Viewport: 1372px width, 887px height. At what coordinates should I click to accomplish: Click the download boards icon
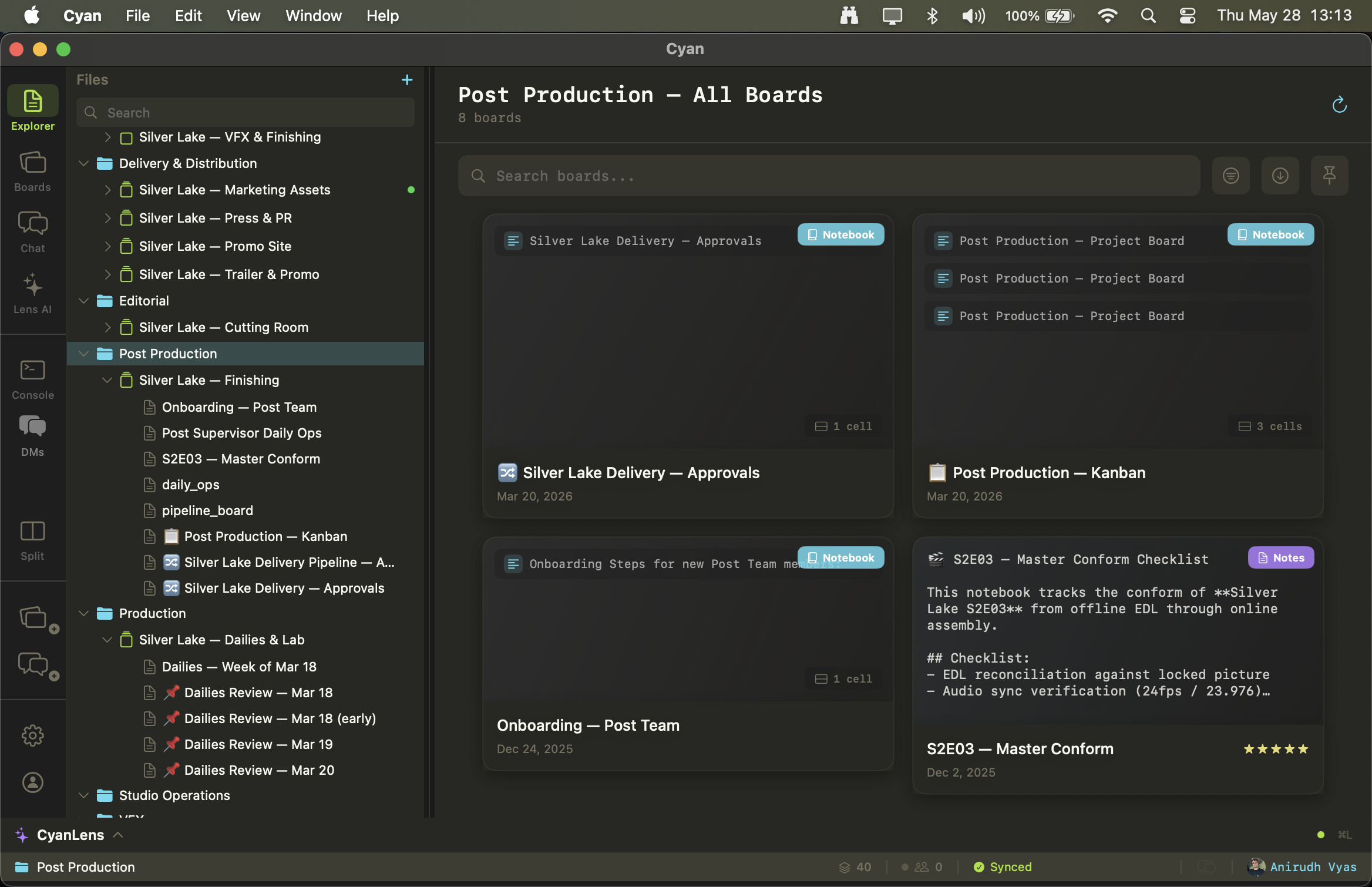pyautogui.click(x=1280, y=176)
